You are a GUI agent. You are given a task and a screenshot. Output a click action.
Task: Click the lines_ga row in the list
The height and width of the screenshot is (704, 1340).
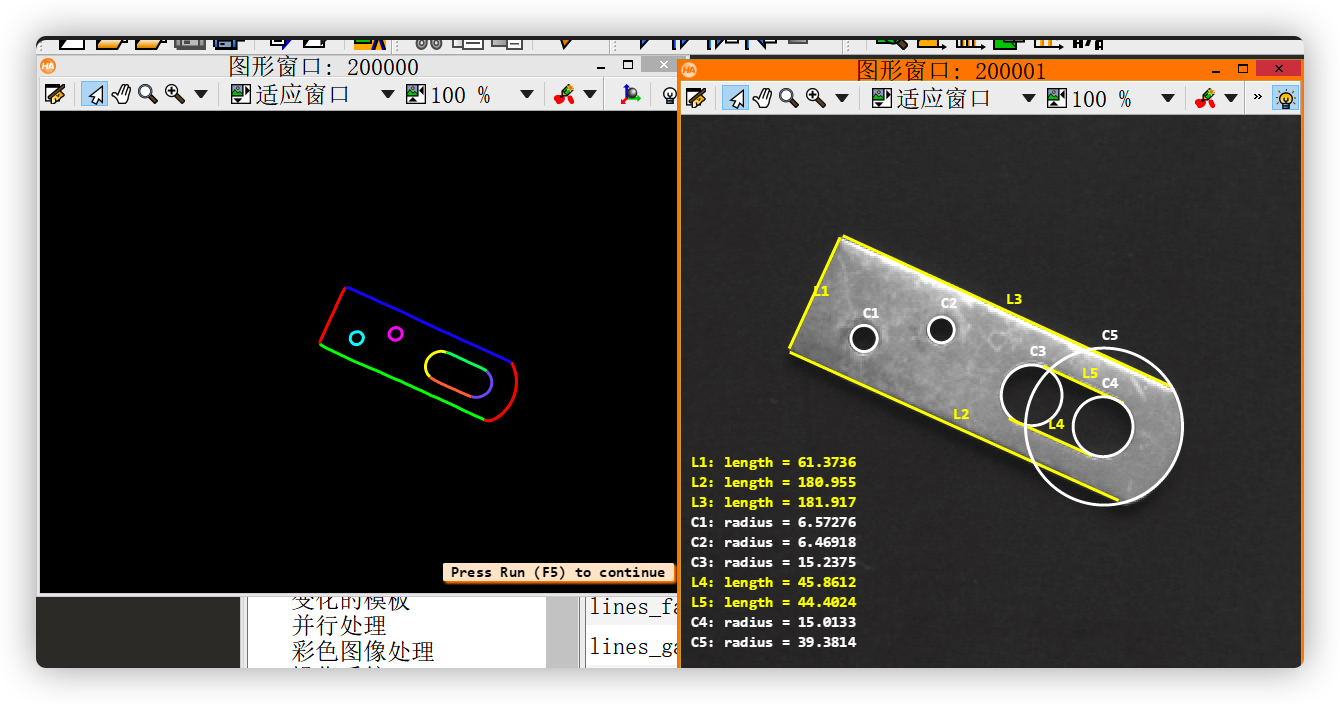click(633, 647)
